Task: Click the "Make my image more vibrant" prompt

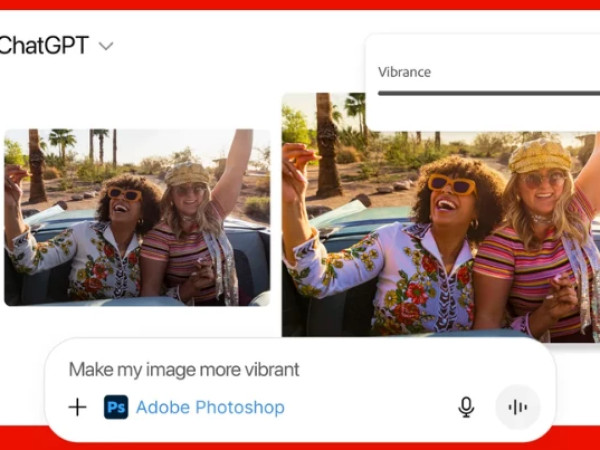Action: point(184,369)
